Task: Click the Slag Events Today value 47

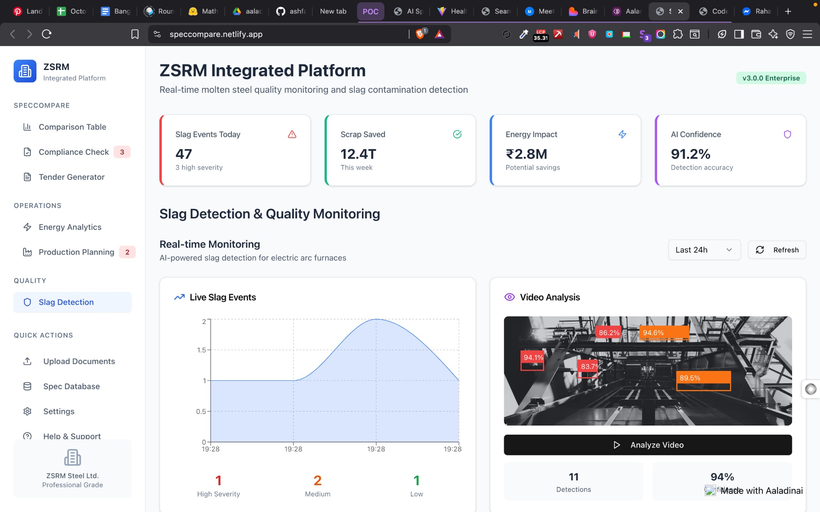Action: click(184, 154)
